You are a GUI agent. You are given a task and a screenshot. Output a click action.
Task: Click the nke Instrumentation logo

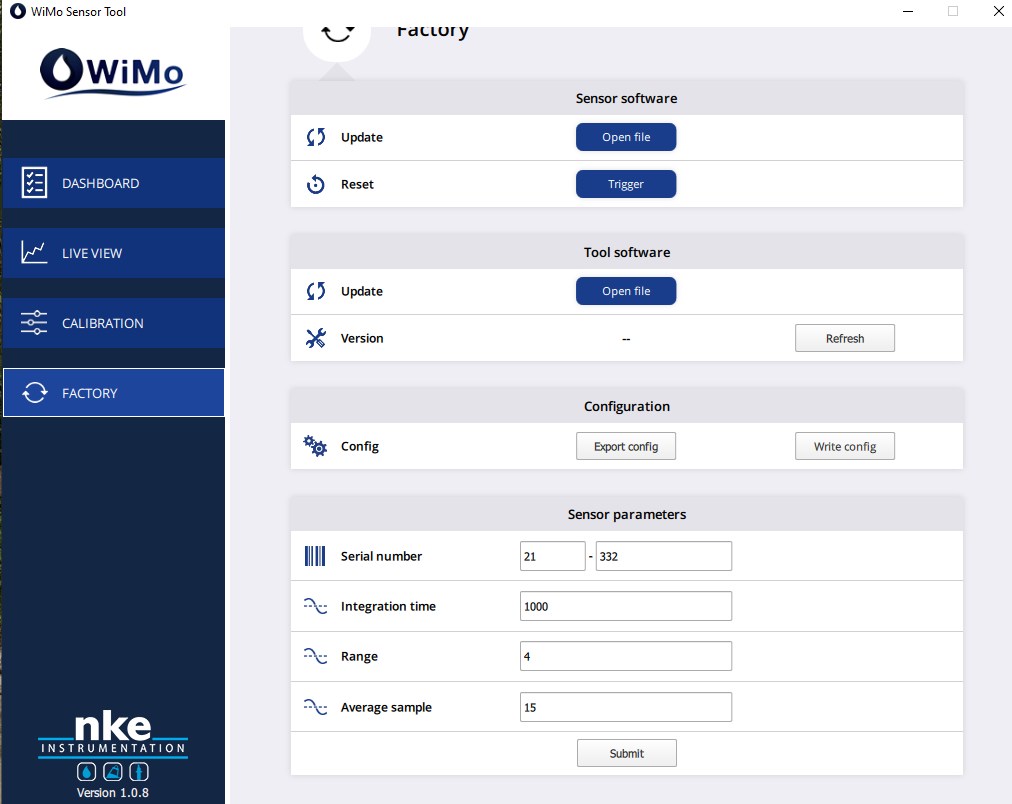tap(113, 735)
